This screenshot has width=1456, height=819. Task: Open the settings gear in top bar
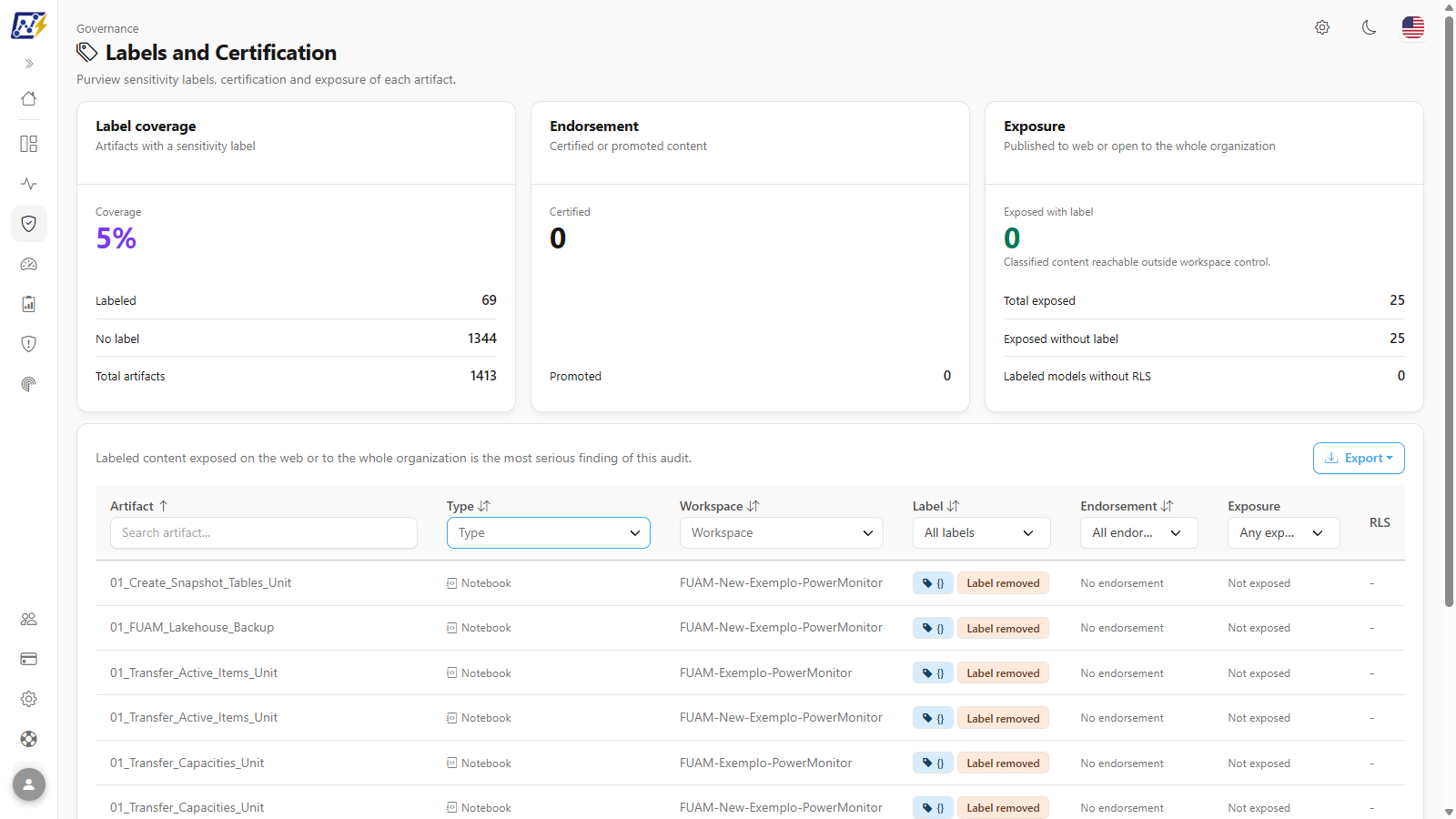click(1322, 27)
